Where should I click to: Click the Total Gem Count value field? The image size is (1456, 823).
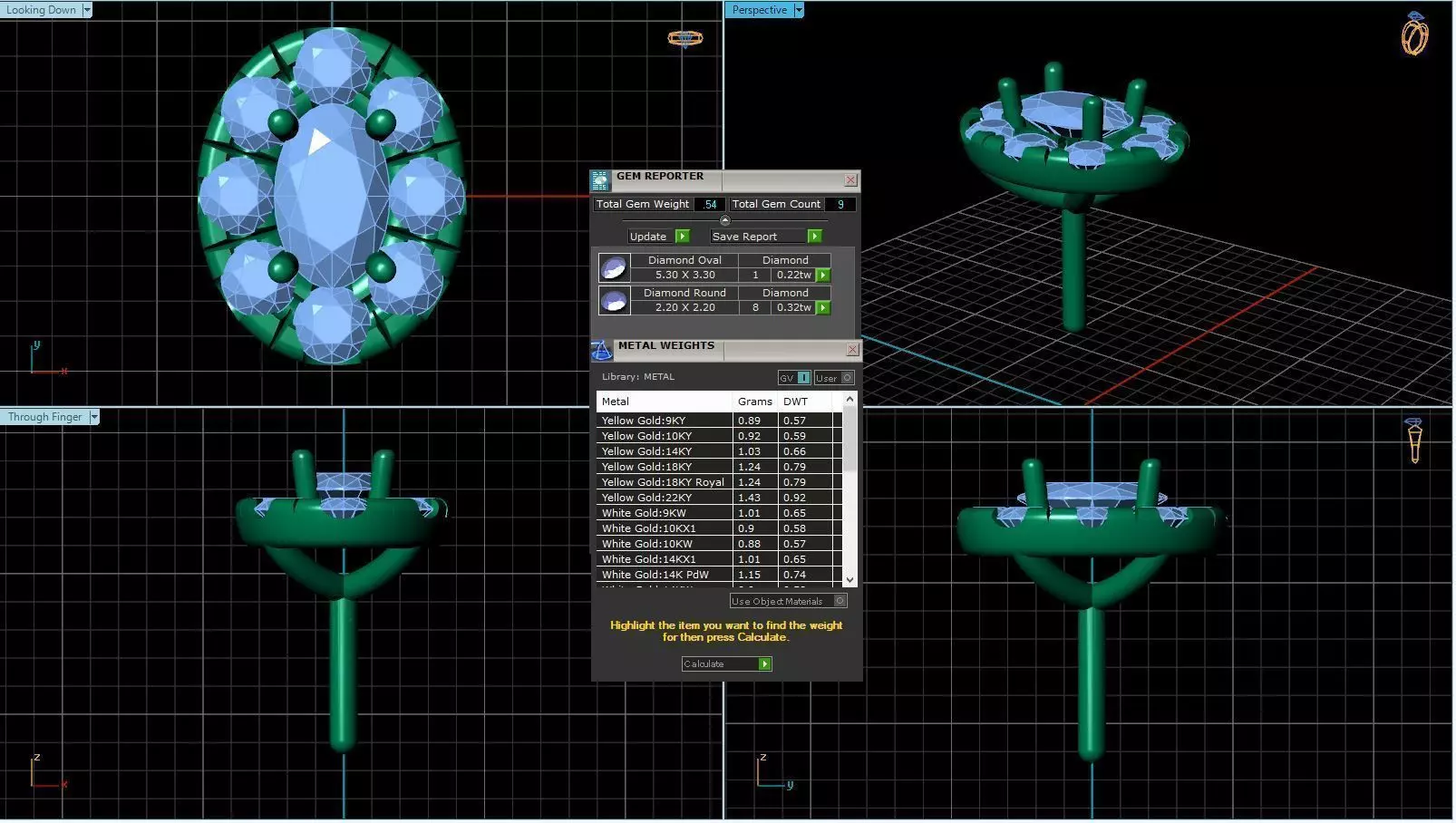click(840, 205)
